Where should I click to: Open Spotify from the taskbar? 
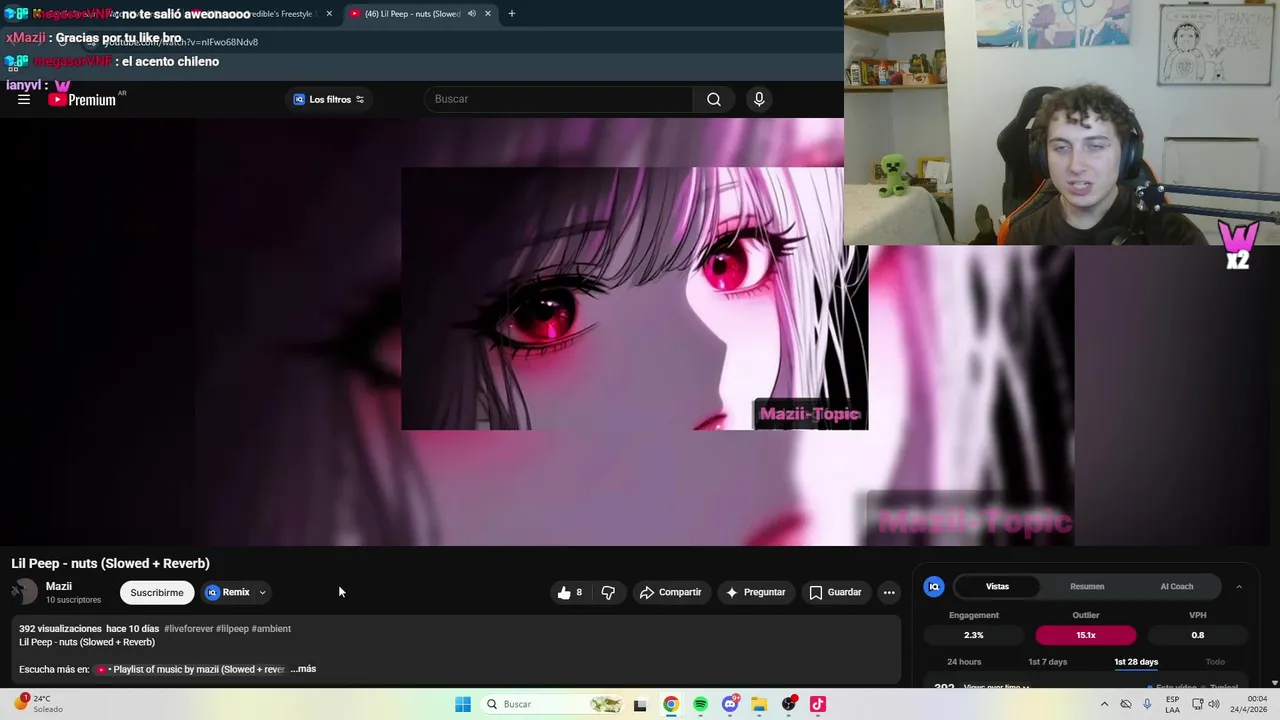[700, 704]
